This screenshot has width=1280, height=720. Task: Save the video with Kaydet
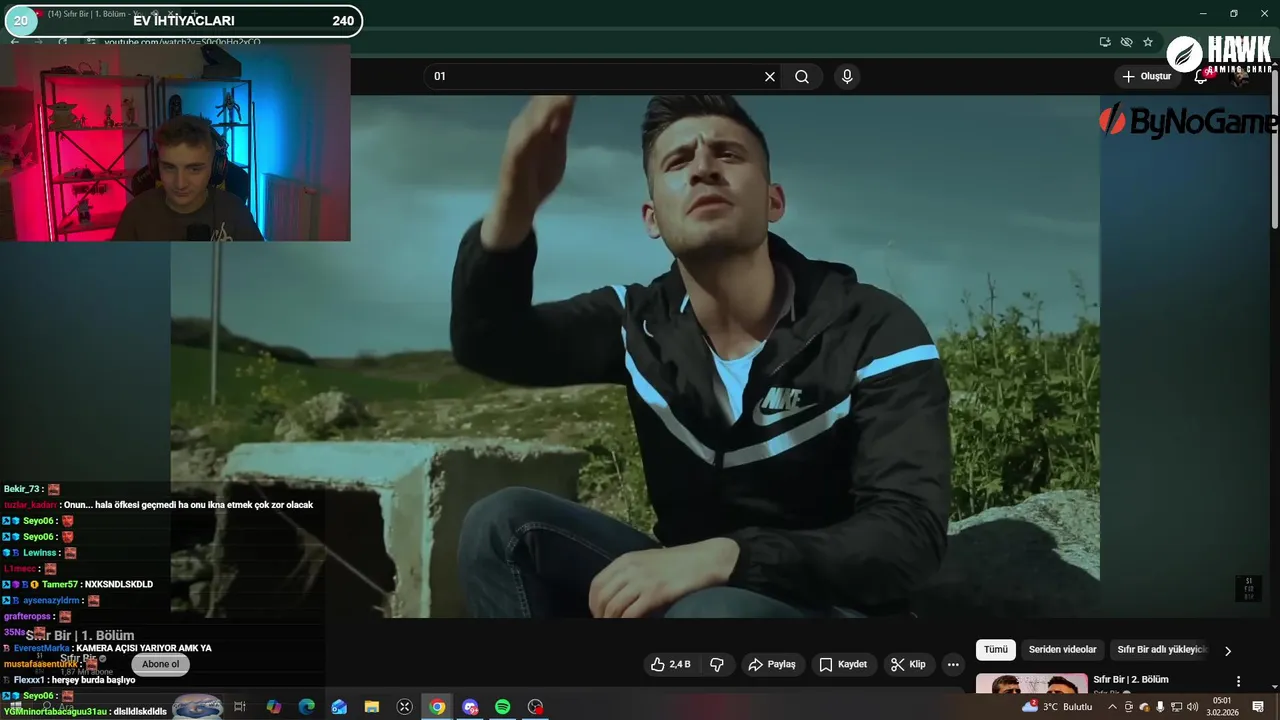843,664
